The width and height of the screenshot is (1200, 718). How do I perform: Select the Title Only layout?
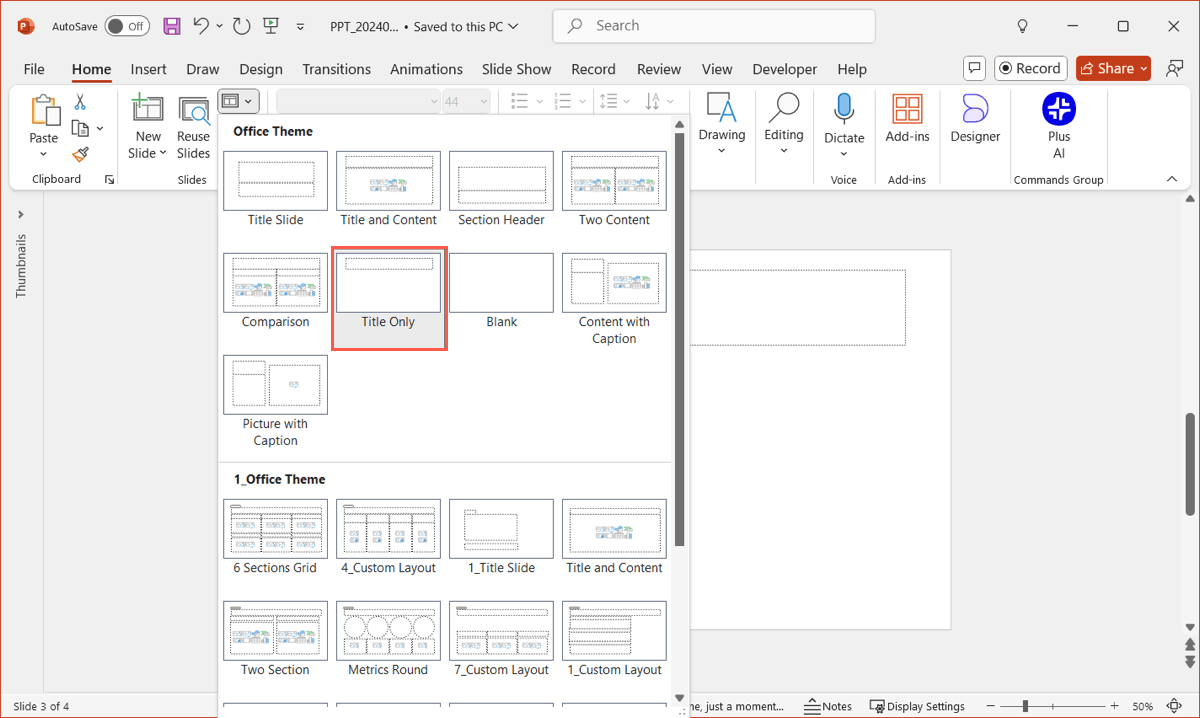pyautogui.click(x=388, y=299)
